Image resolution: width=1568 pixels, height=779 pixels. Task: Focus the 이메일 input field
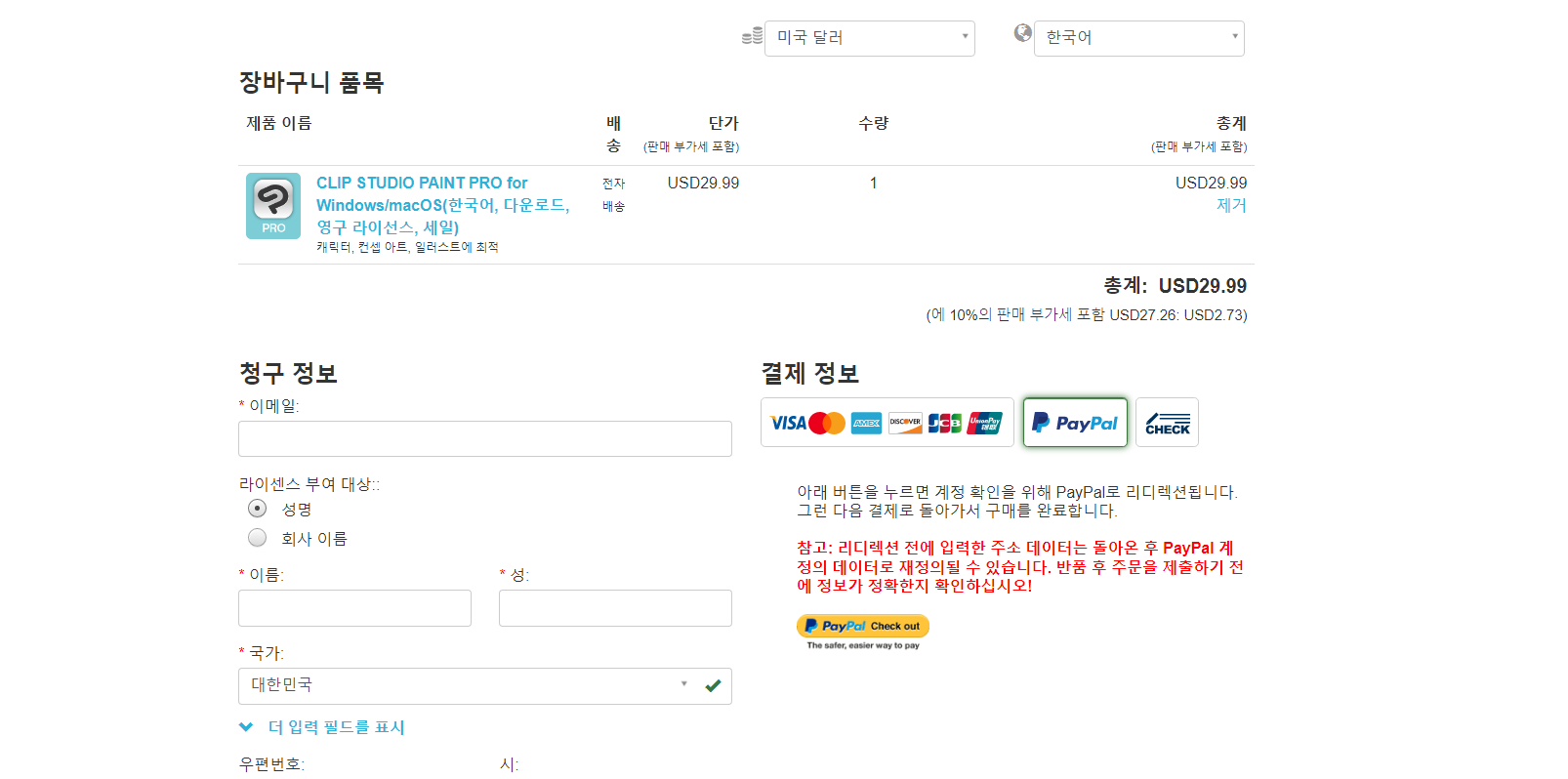coord(484,438)
